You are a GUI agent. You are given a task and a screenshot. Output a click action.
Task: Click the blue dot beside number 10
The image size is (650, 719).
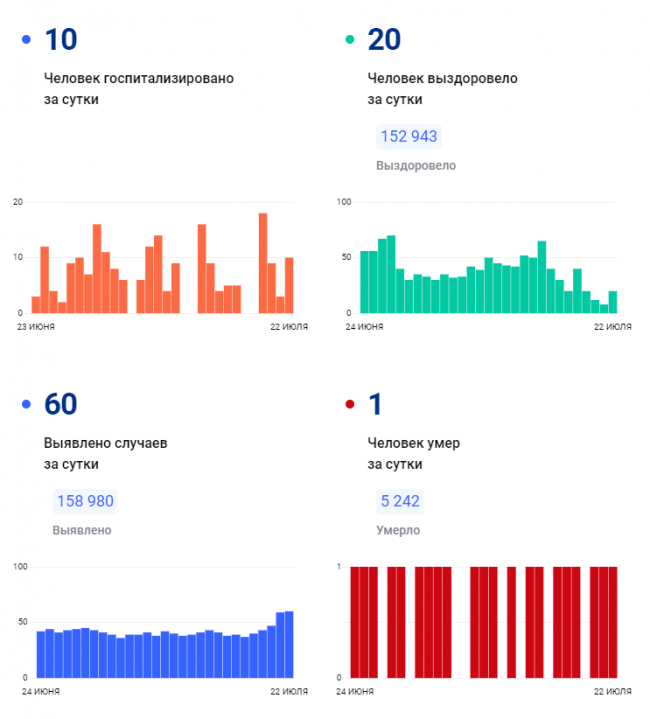coord(26,40)
